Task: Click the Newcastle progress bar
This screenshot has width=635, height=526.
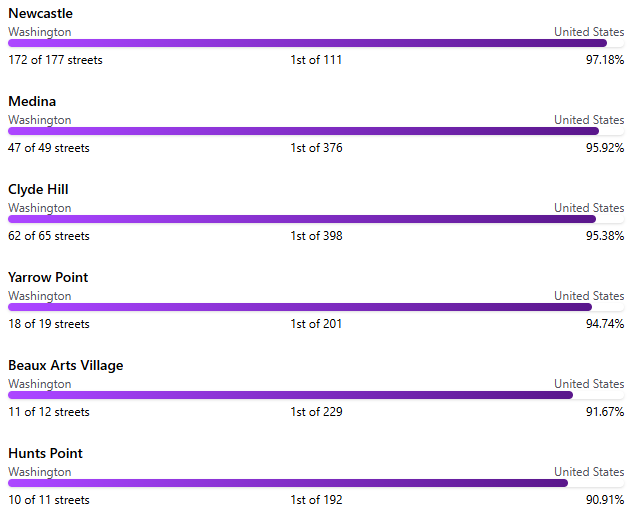Action: (307, 43)
